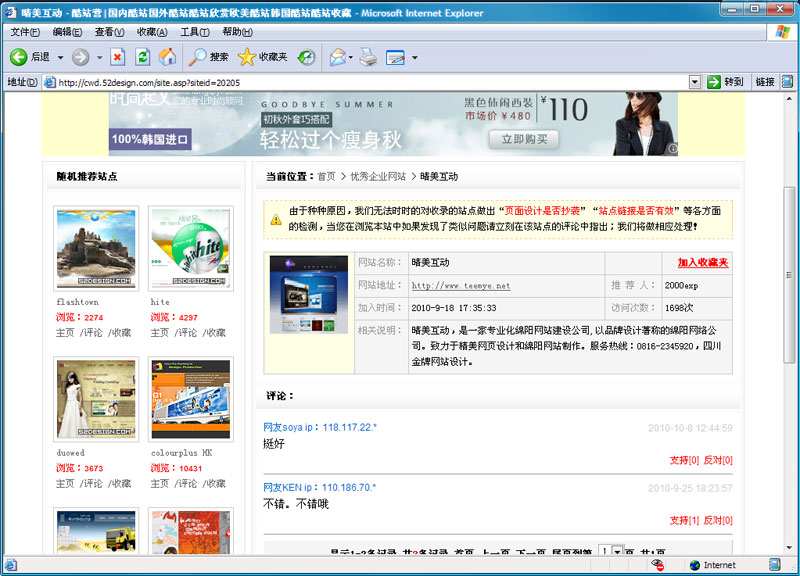Click the 转到 (Go) button
Screen dimensions: 800x576
click(725, 82)
